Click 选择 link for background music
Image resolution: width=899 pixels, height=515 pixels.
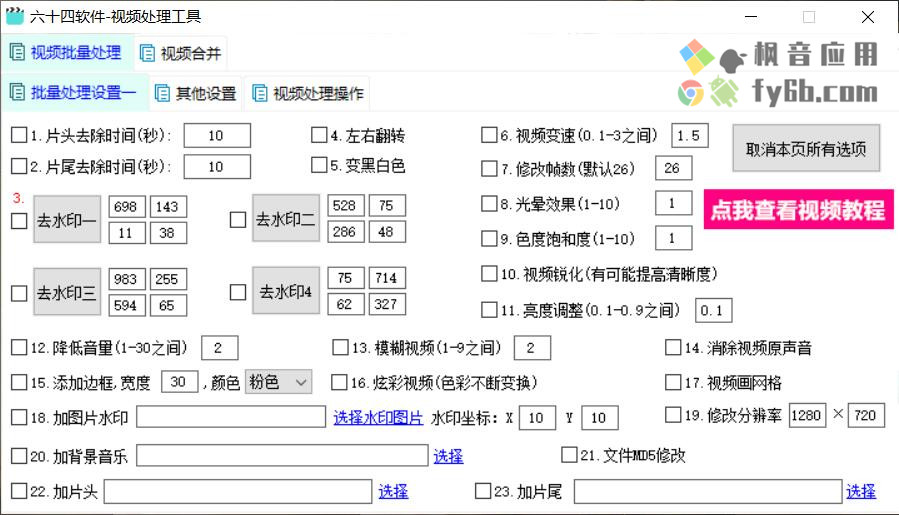coord(448,457)
